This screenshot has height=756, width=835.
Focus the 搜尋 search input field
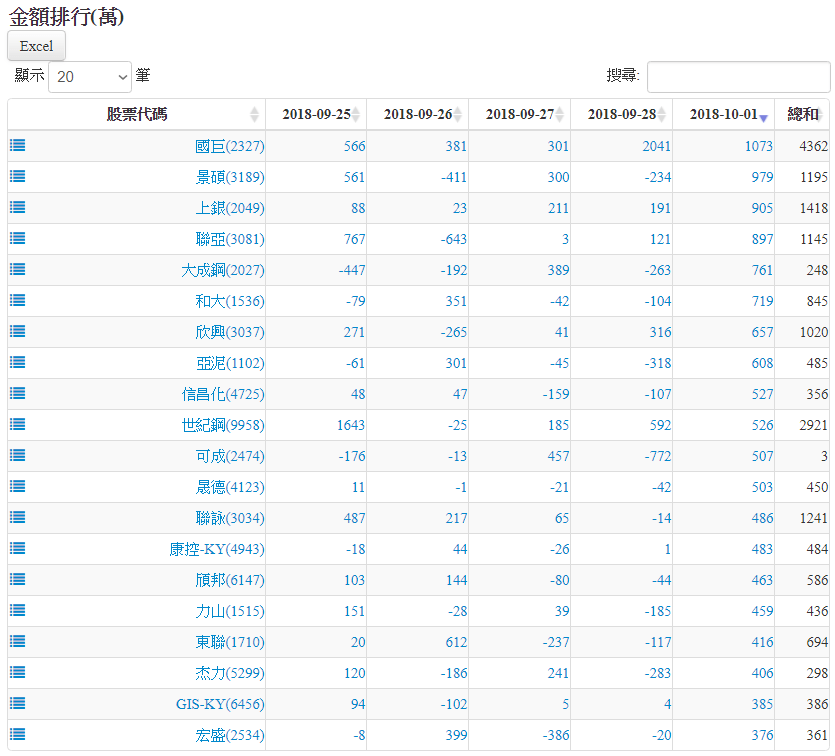coord(738,76)
